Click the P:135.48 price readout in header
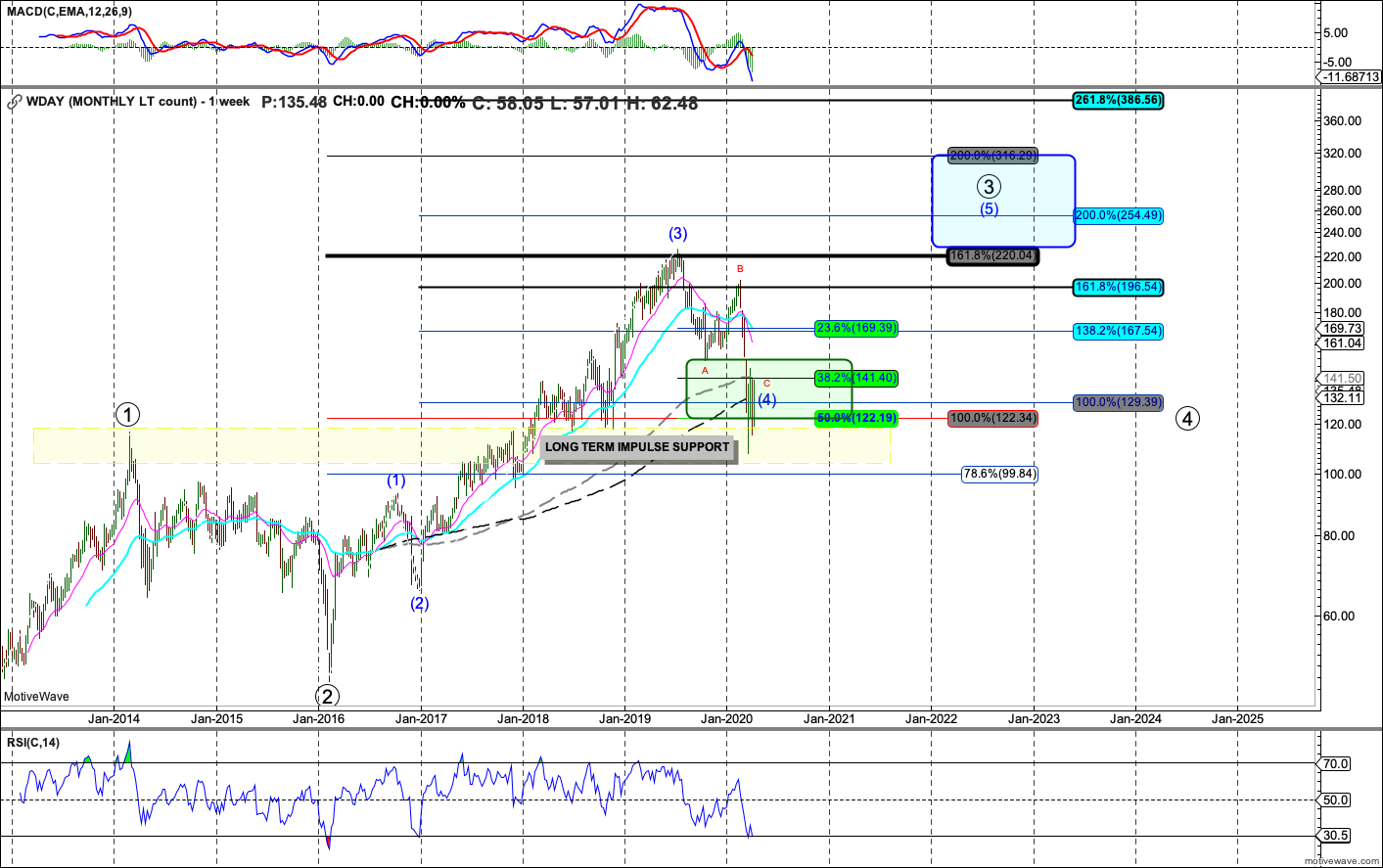Screen dimensions: 1383x868 click(x=294, y=102)
